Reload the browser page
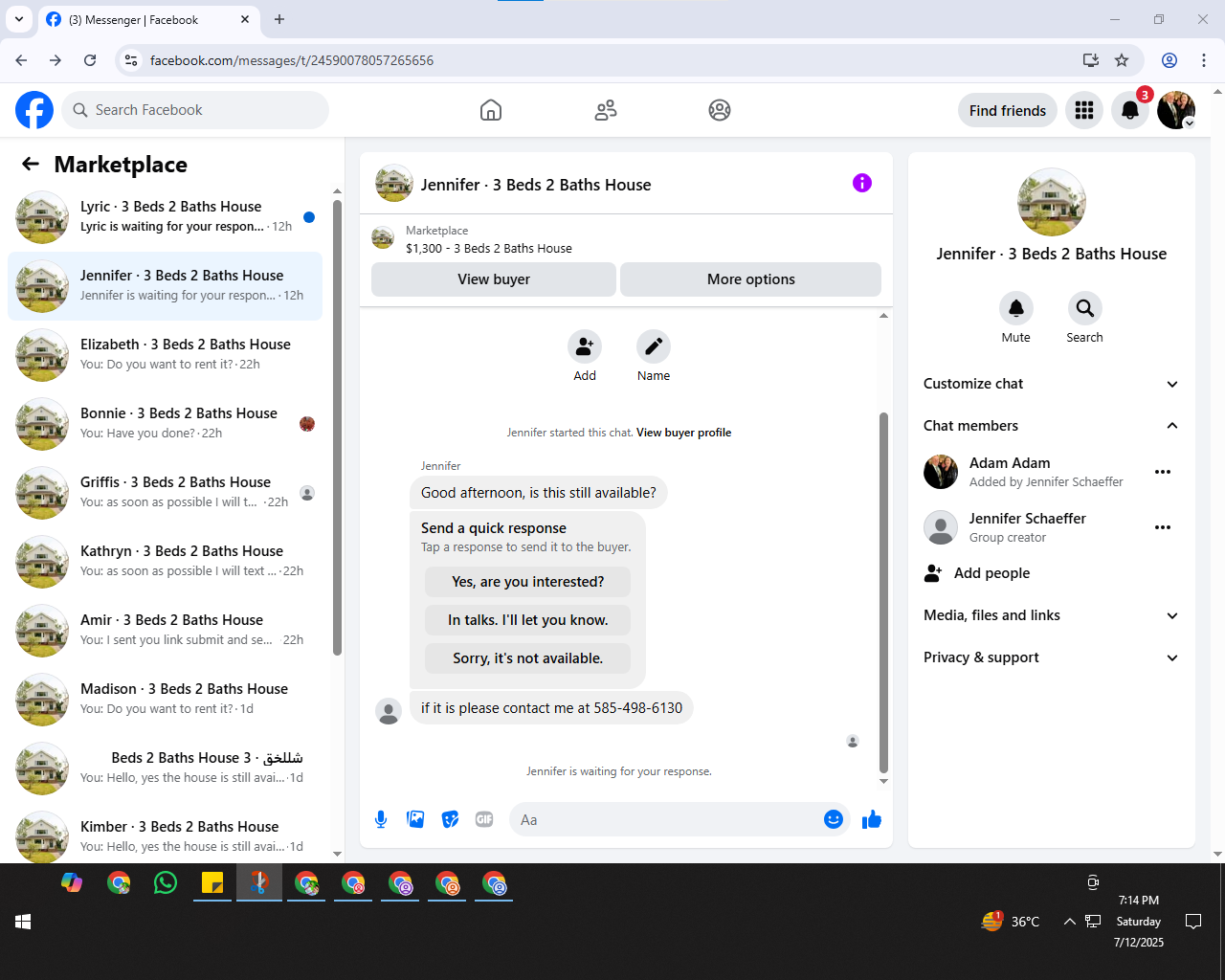This screenshot has height=980, width=1225. click(90, 60)
